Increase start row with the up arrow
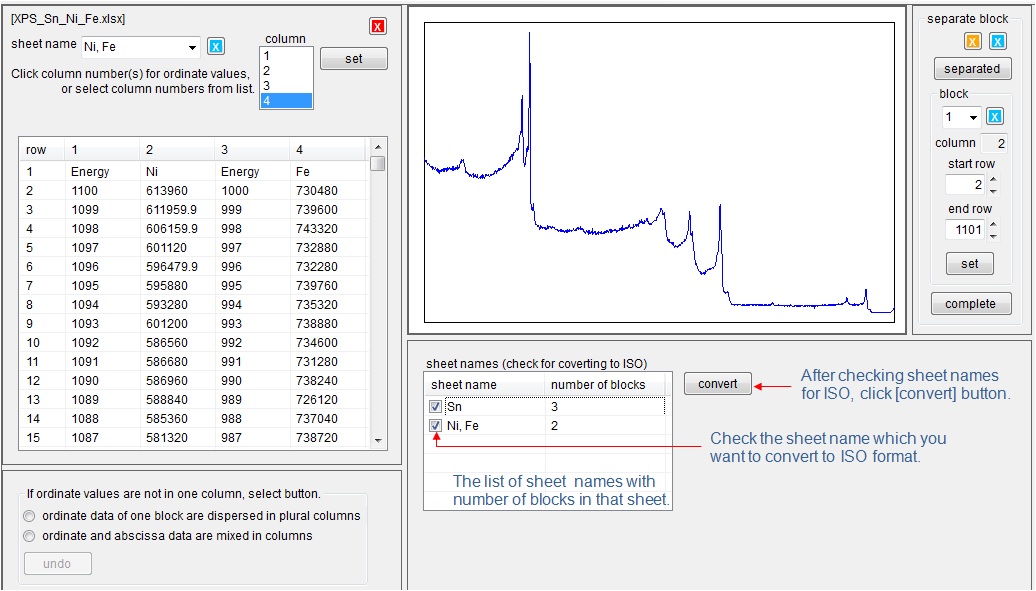1036x591 pixels. tap(992, 179)
